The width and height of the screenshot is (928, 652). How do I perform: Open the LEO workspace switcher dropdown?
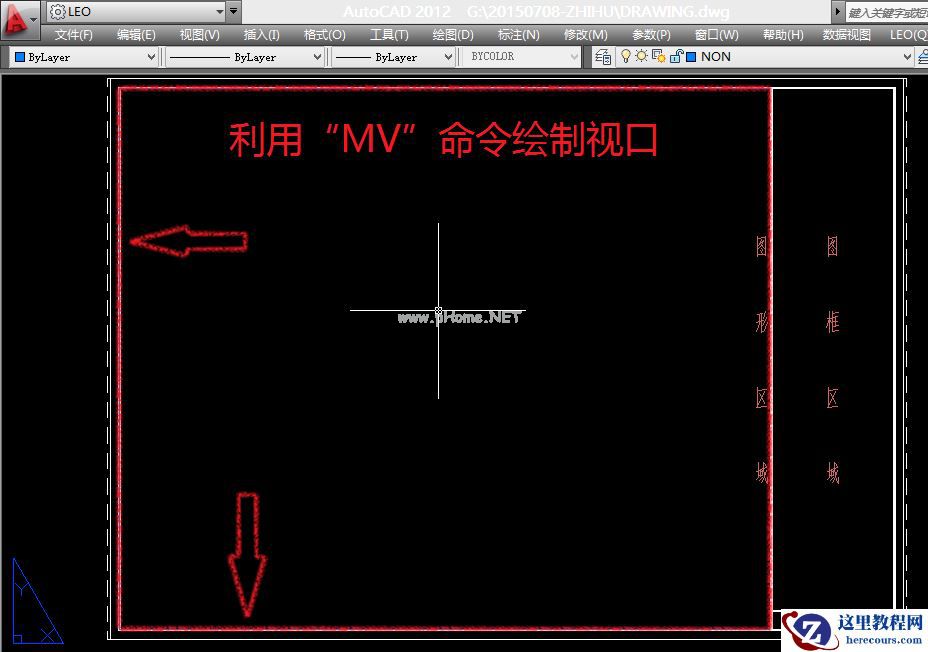pos(136,11)
